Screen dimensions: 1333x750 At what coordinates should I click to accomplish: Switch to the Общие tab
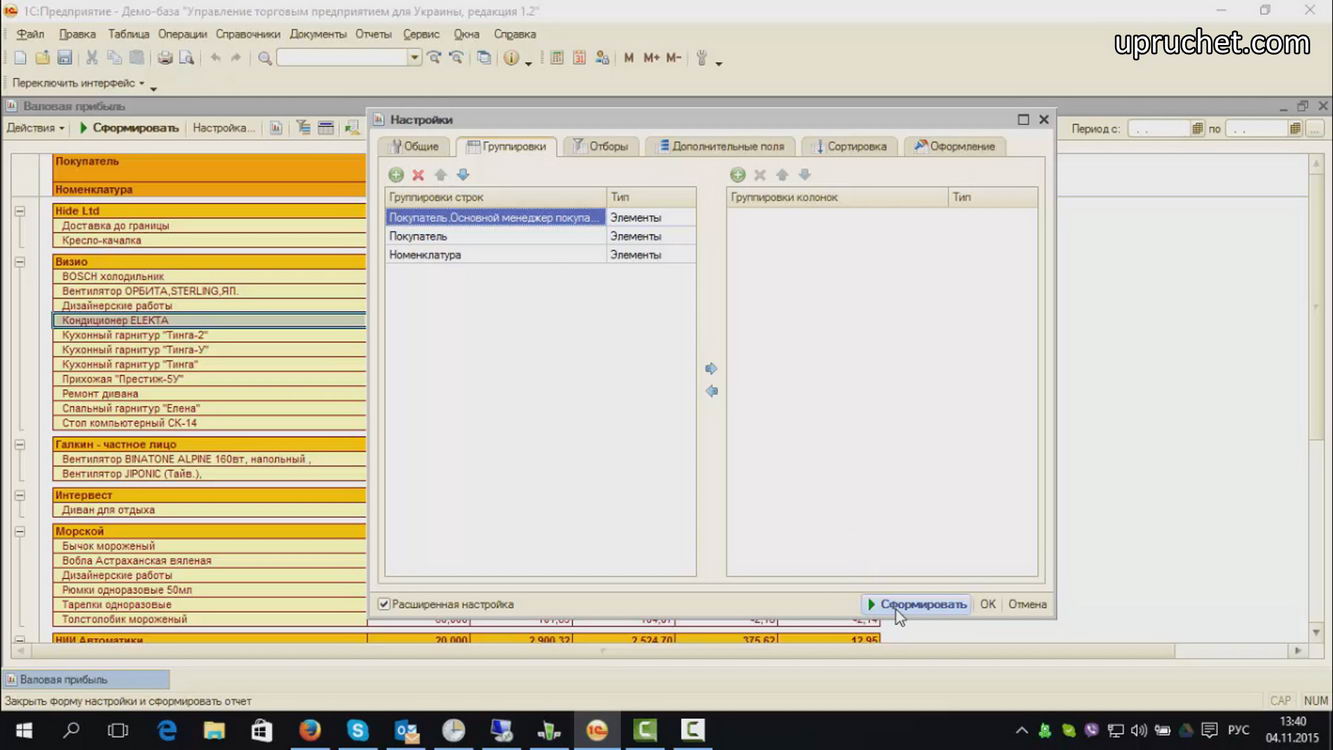tap(414, 146)
